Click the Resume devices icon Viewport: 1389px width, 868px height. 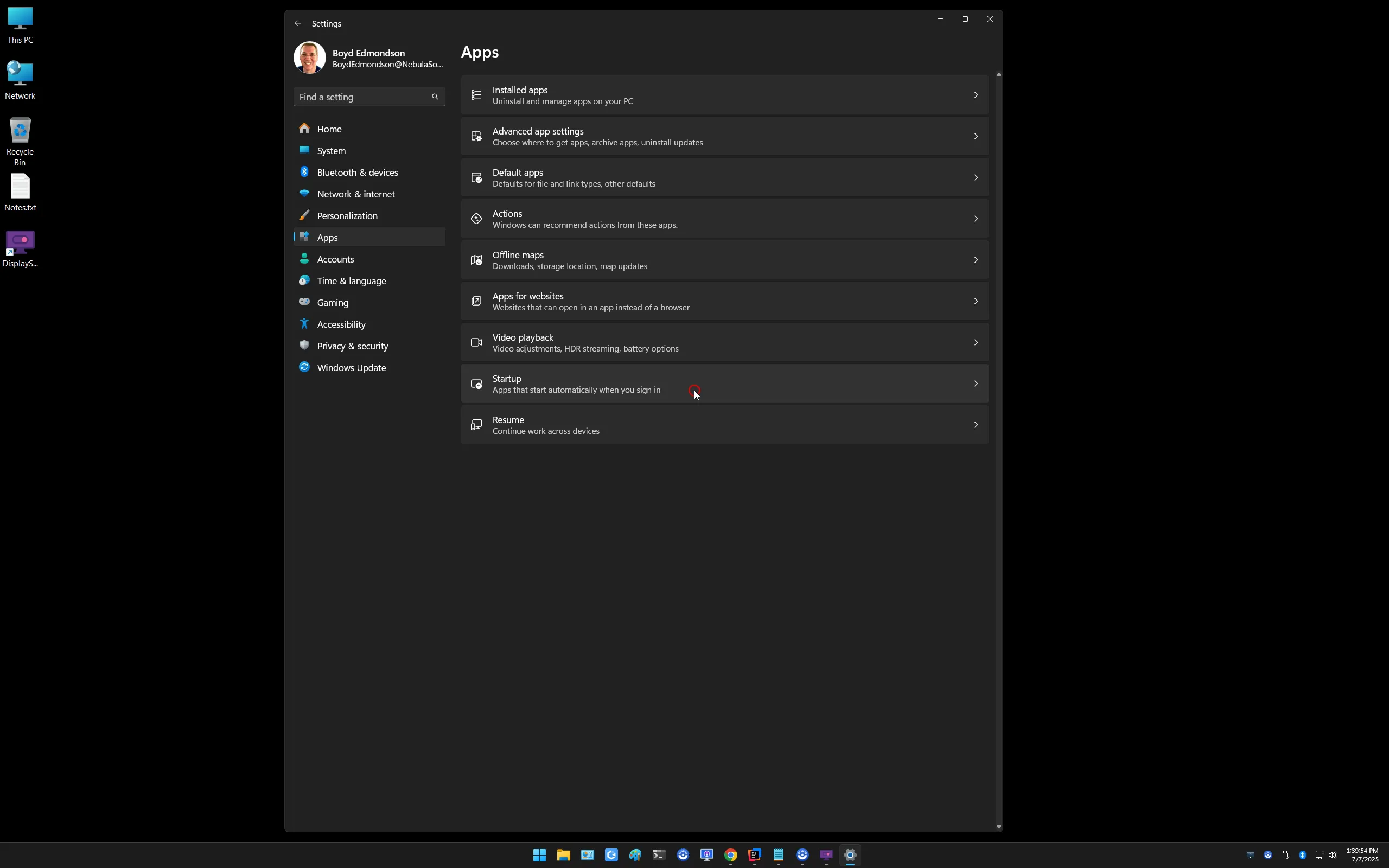click(476, 425)
